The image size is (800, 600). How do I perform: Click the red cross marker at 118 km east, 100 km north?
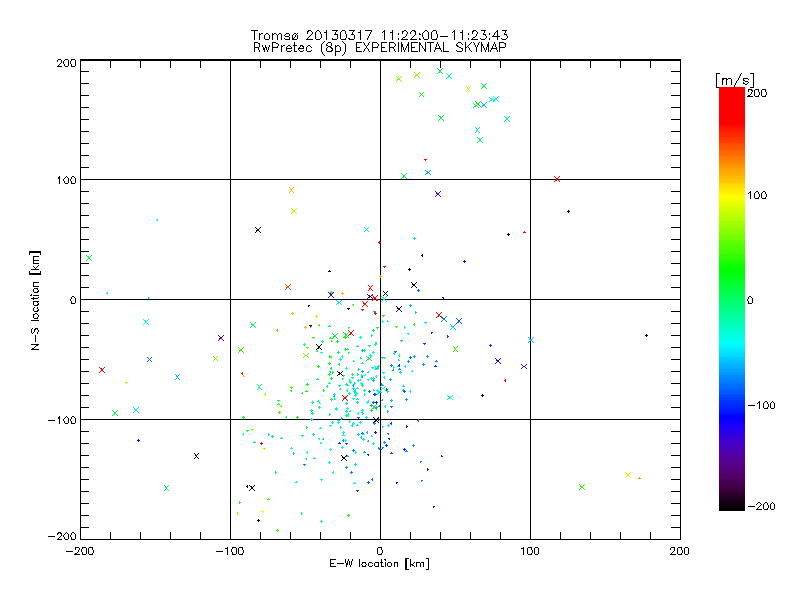(557, 179)
